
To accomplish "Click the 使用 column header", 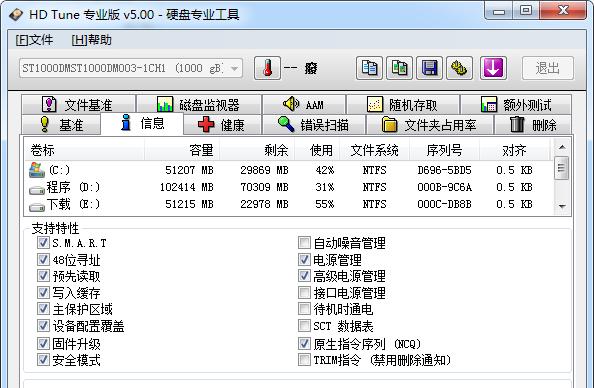I will tap(317, 150).
